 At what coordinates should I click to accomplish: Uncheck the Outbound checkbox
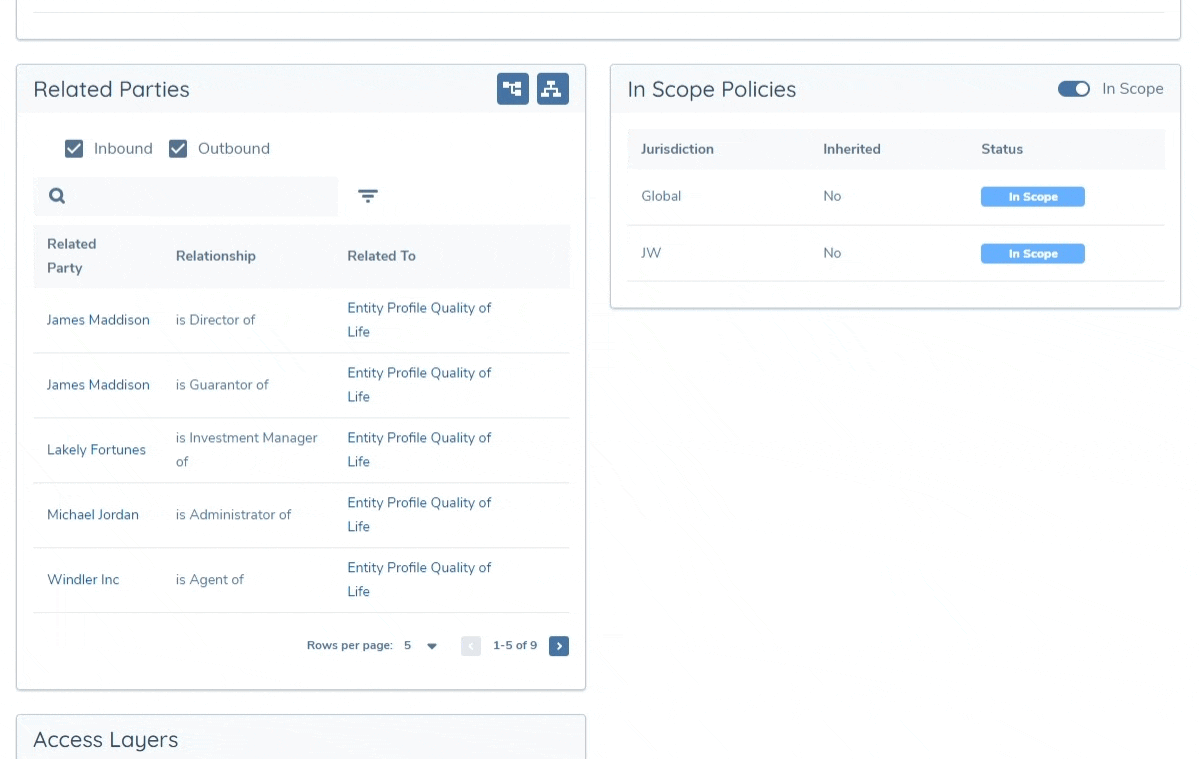coord(178,148)
